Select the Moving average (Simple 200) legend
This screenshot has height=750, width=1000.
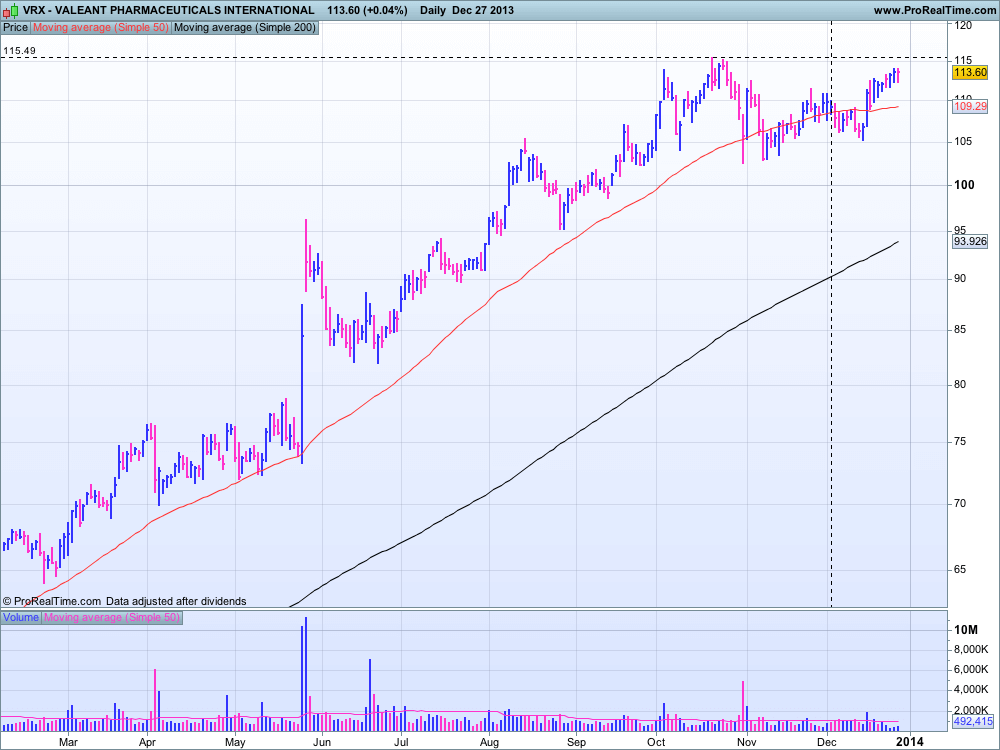pos(244,27)
